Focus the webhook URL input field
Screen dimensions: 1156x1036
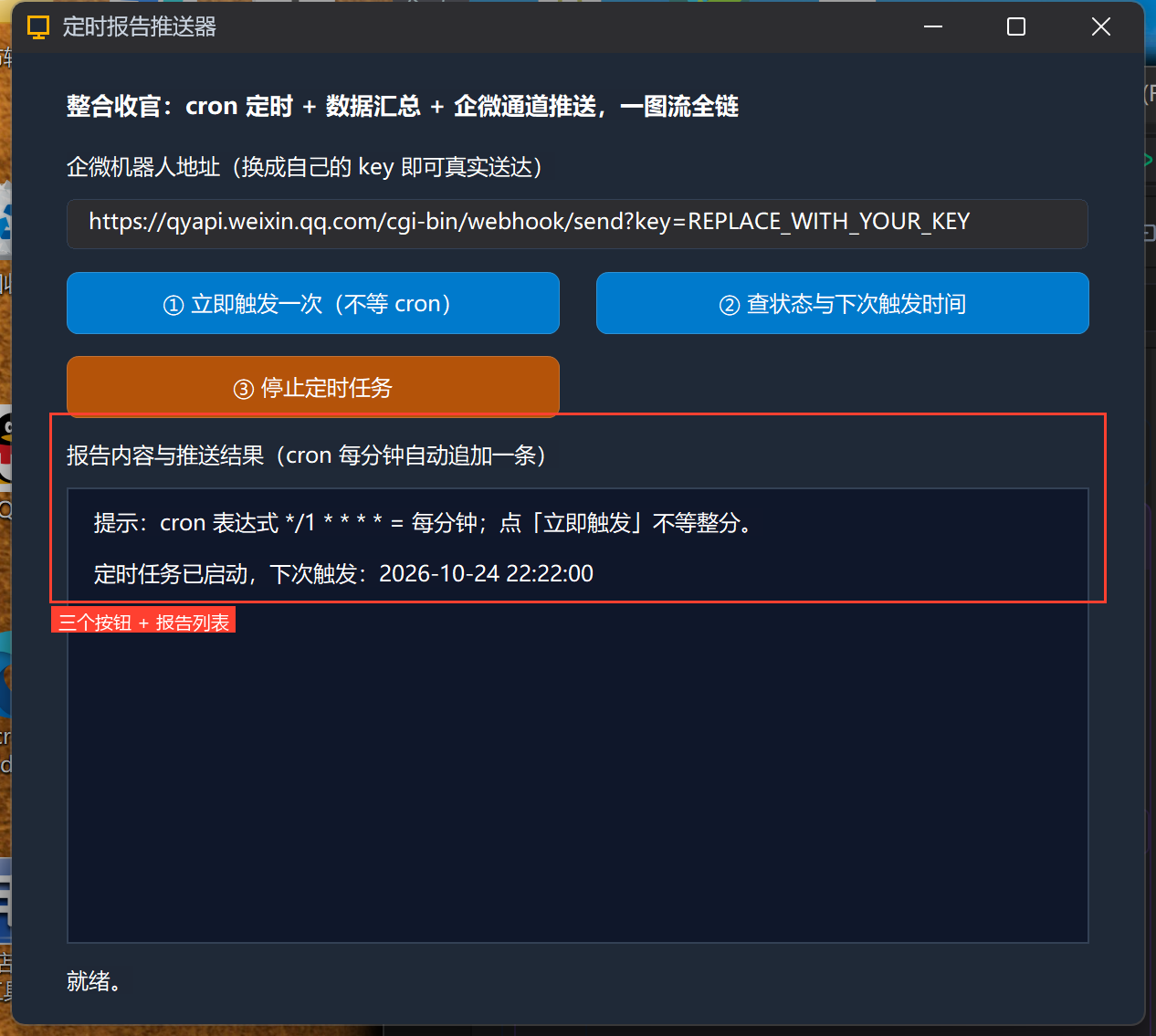pyautogui.click(x=577, y=224)
